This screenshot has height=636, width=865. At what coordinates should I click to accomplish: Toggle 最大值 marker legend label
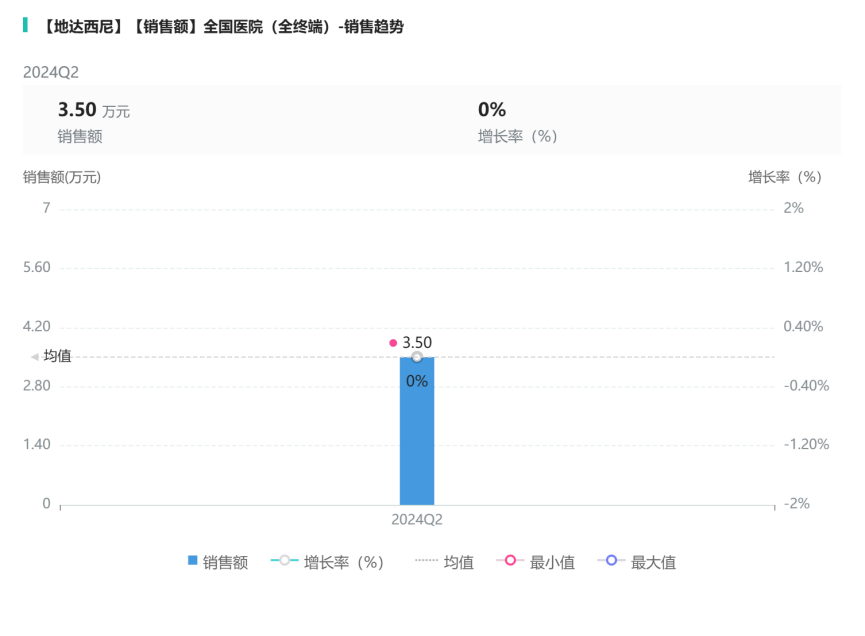[x=653, y=562]
